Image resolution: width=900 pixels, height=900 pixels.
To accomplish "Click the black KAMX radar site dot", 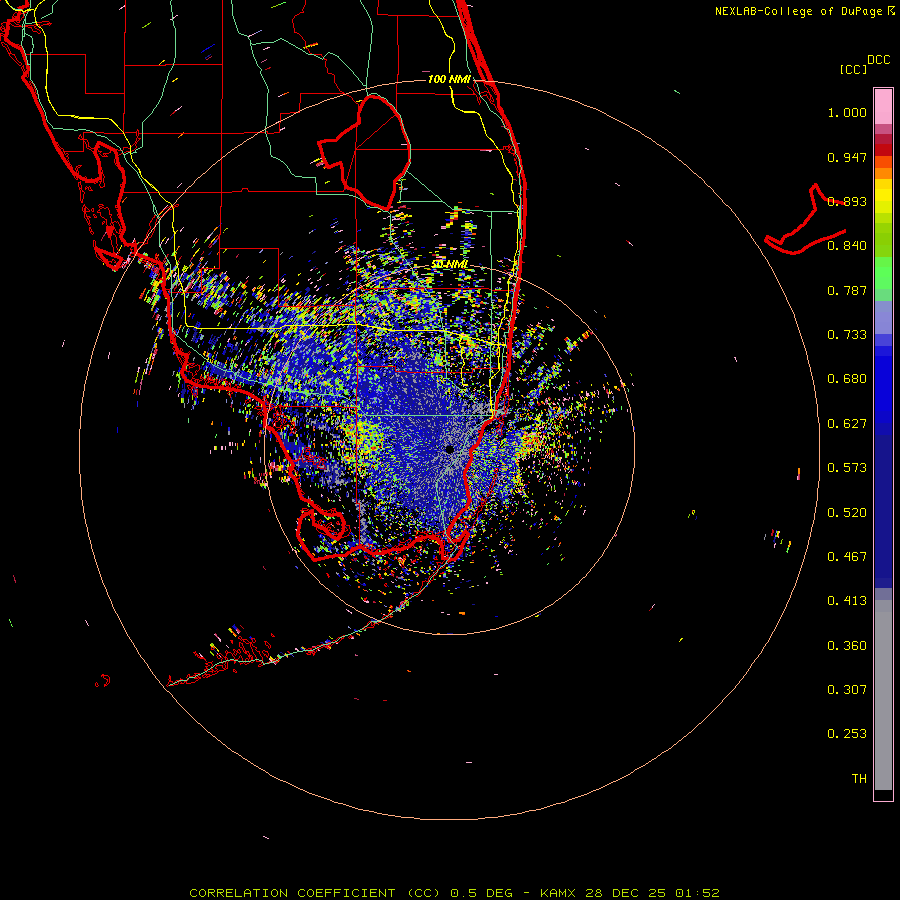I will [x=449, y=449].
